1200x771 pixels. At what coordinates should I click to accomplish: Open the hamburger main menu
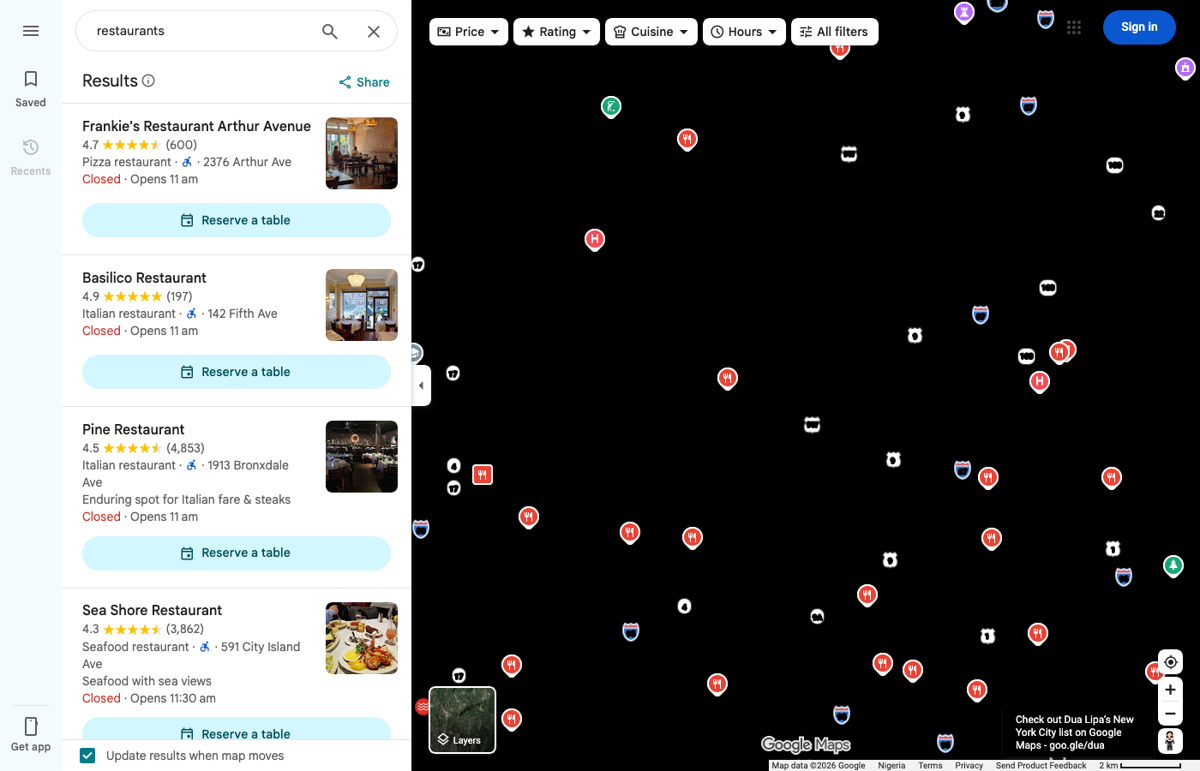point(31,31)
